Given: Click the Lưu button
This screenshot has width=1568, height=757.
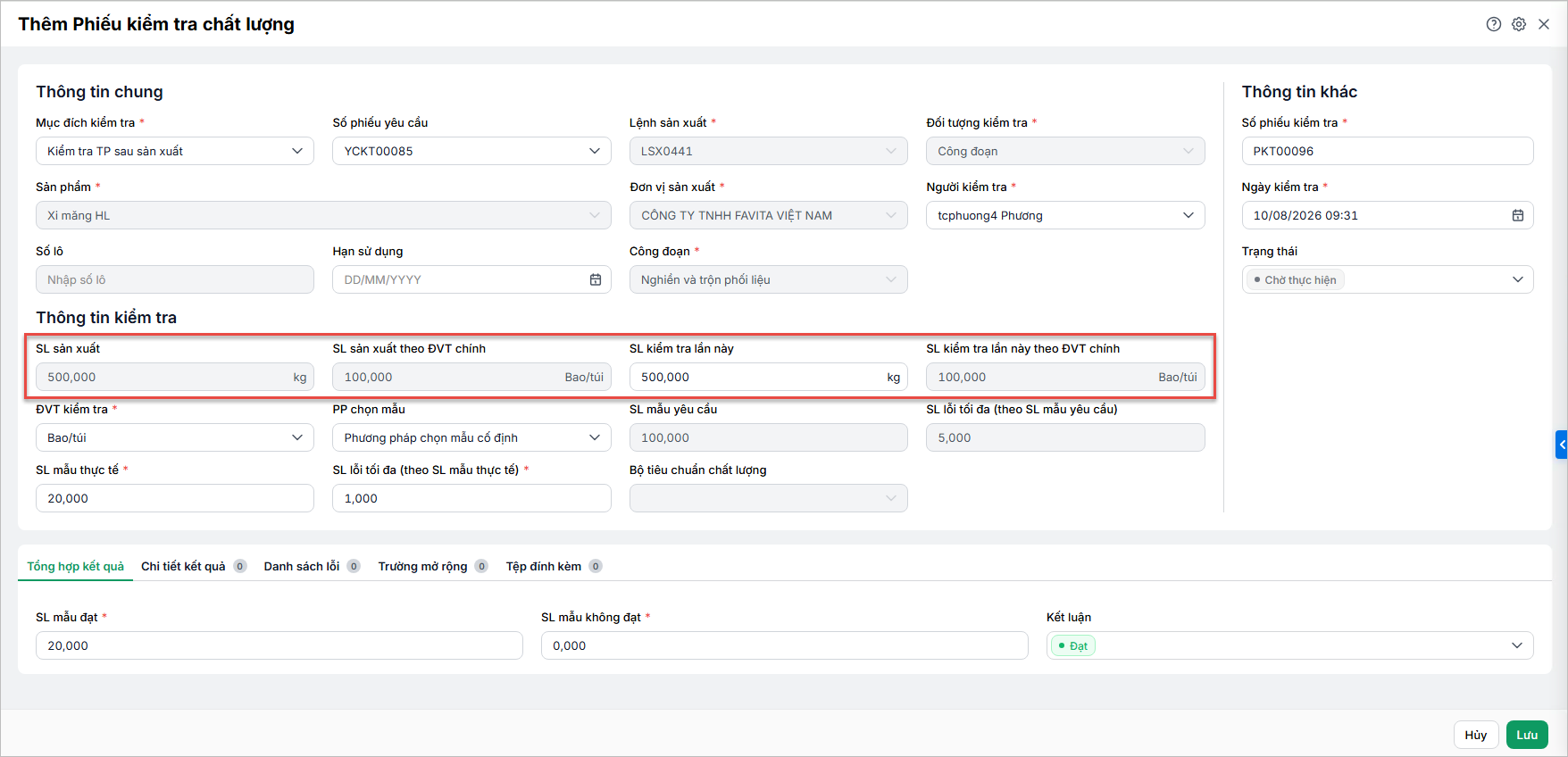Looking at the screenshot, I should (x=1527, y=735).
